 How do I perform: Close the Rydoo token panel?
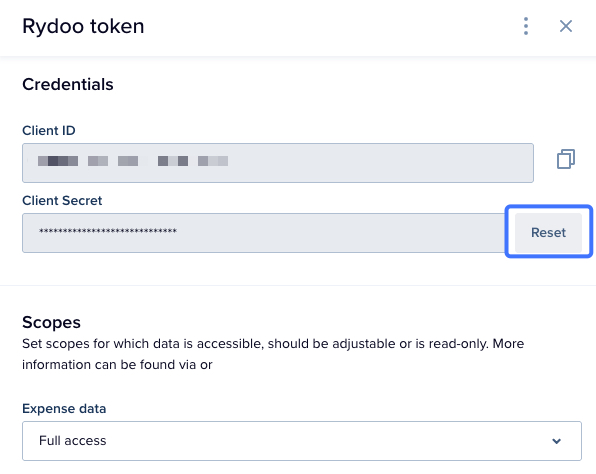click(566, 26)
